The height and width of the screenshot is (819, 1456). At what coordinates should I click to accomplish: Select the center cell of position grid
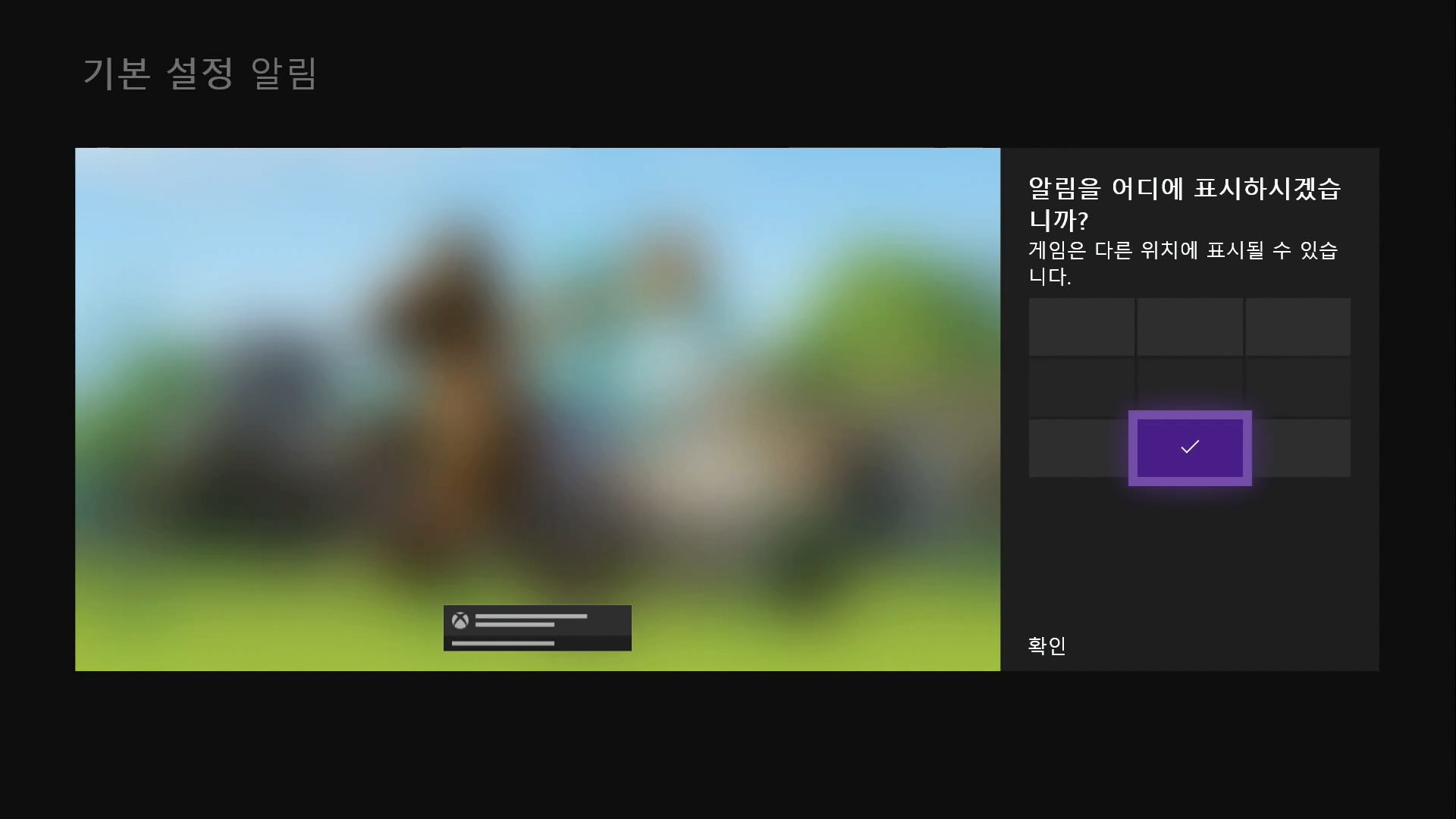point(1190,383)
